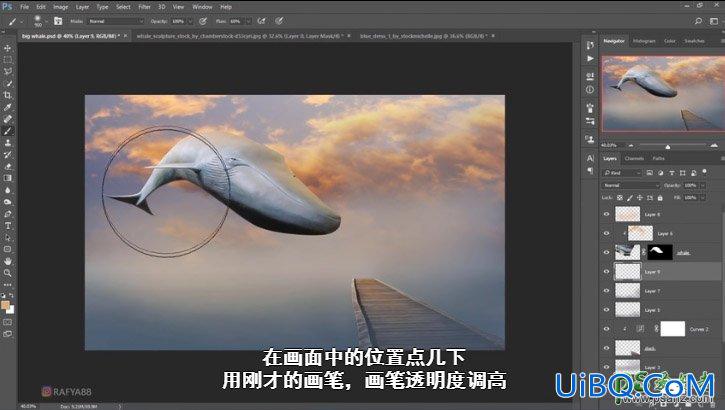Select the Rectangular Marquee tool
The width and height of the screenshot is (725, 410).
8,60
